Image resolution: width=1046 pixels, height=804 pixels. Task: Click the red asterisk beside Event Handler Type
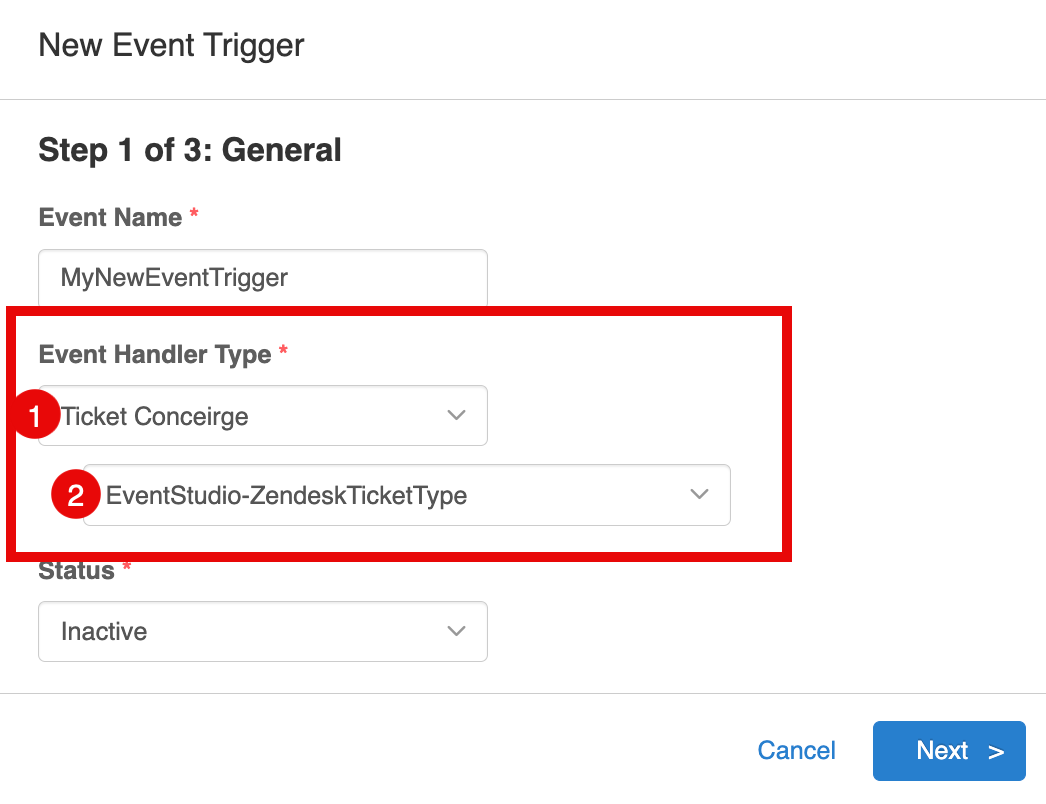tap(284, 350)
